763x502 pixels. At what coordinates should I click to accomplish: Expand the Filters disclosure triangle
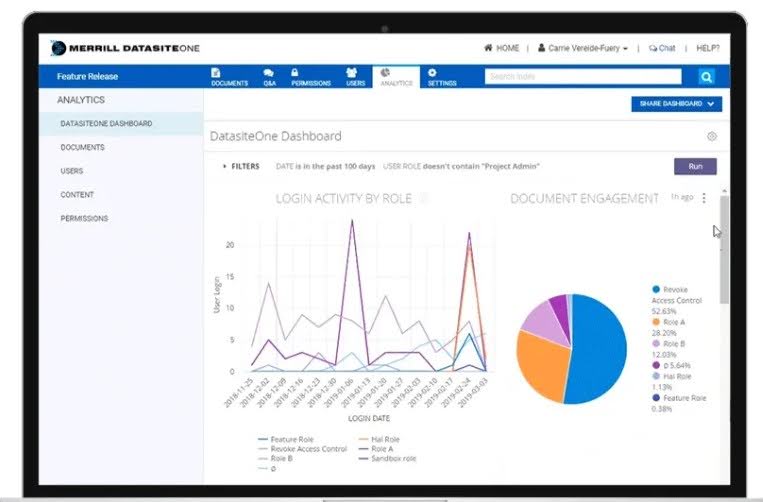tap(224, 166)
